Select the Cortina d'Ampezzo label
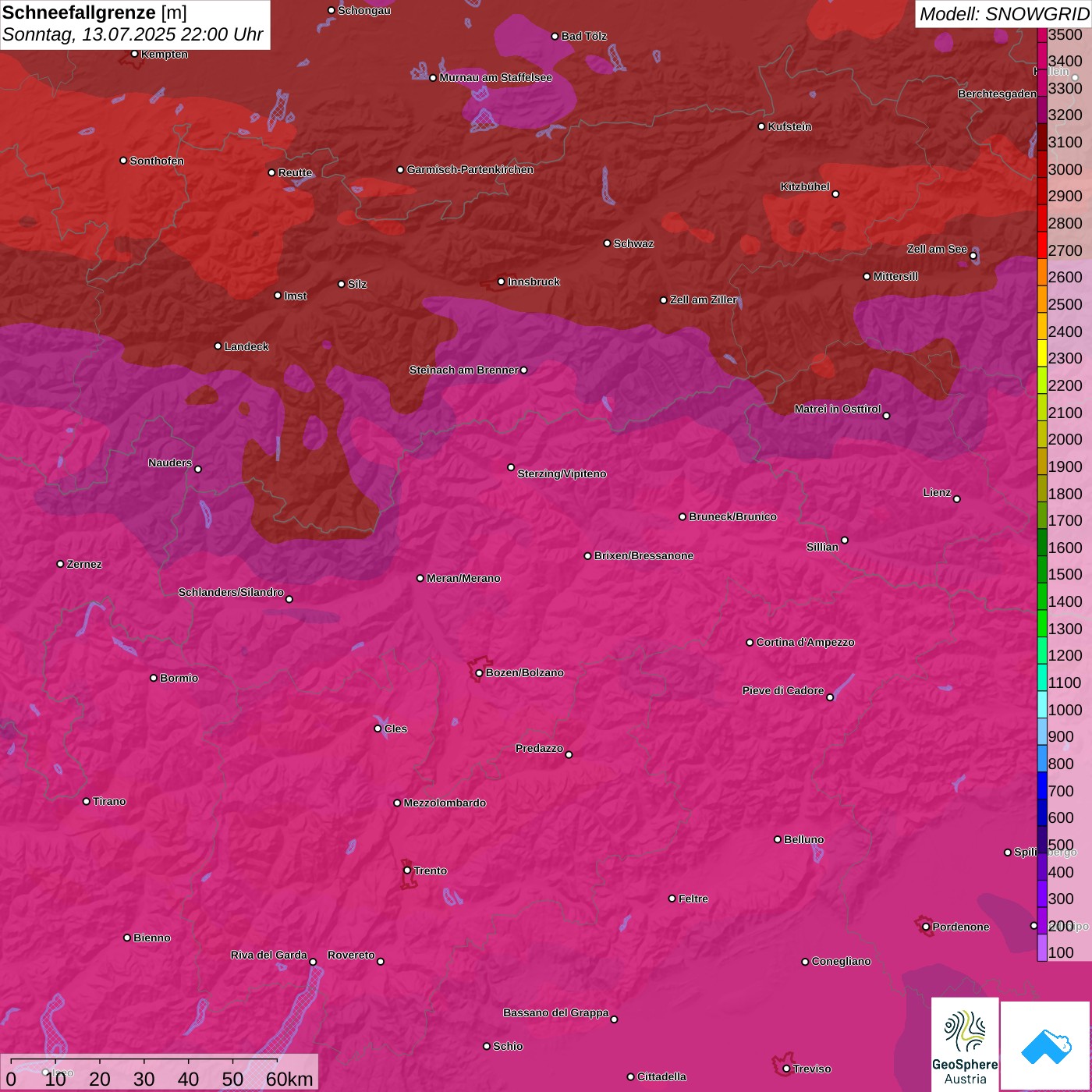1092x1092 pixels. pos(805,642)
